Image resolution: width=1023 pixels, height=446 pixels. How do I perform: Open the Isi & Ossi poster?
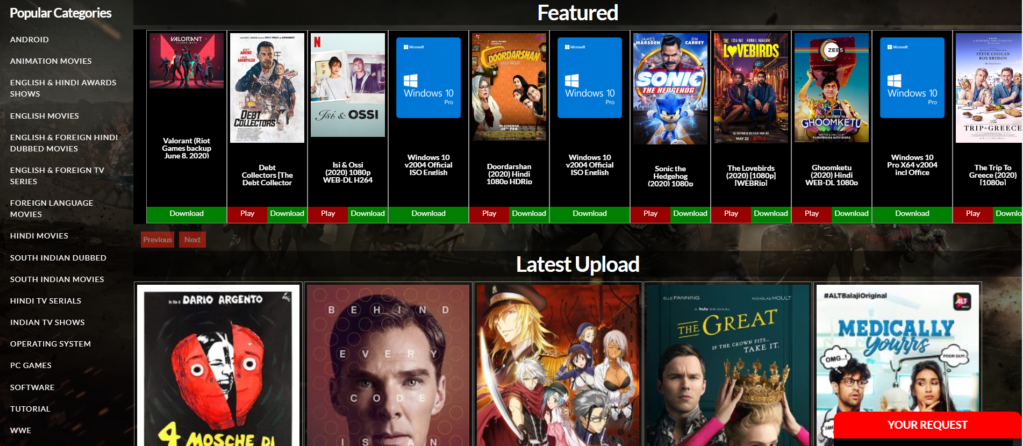tap(348, 85)
